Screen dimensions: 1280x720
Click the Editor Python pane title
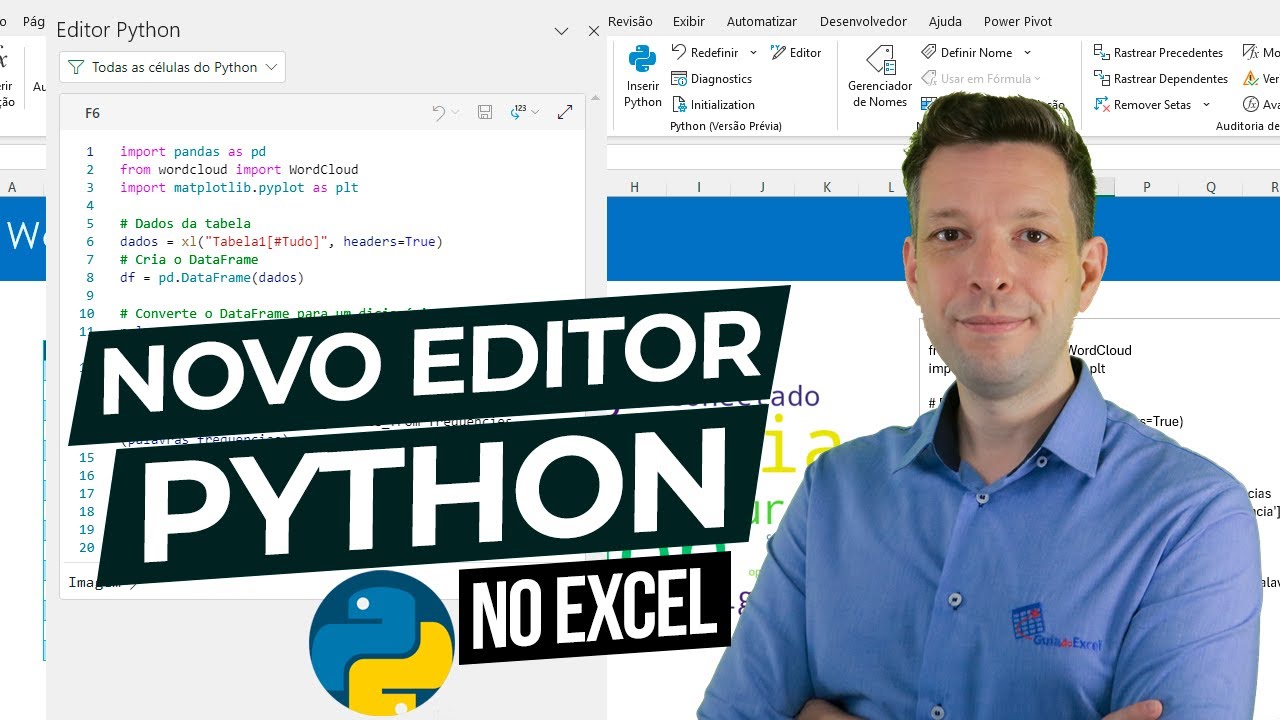118,30
